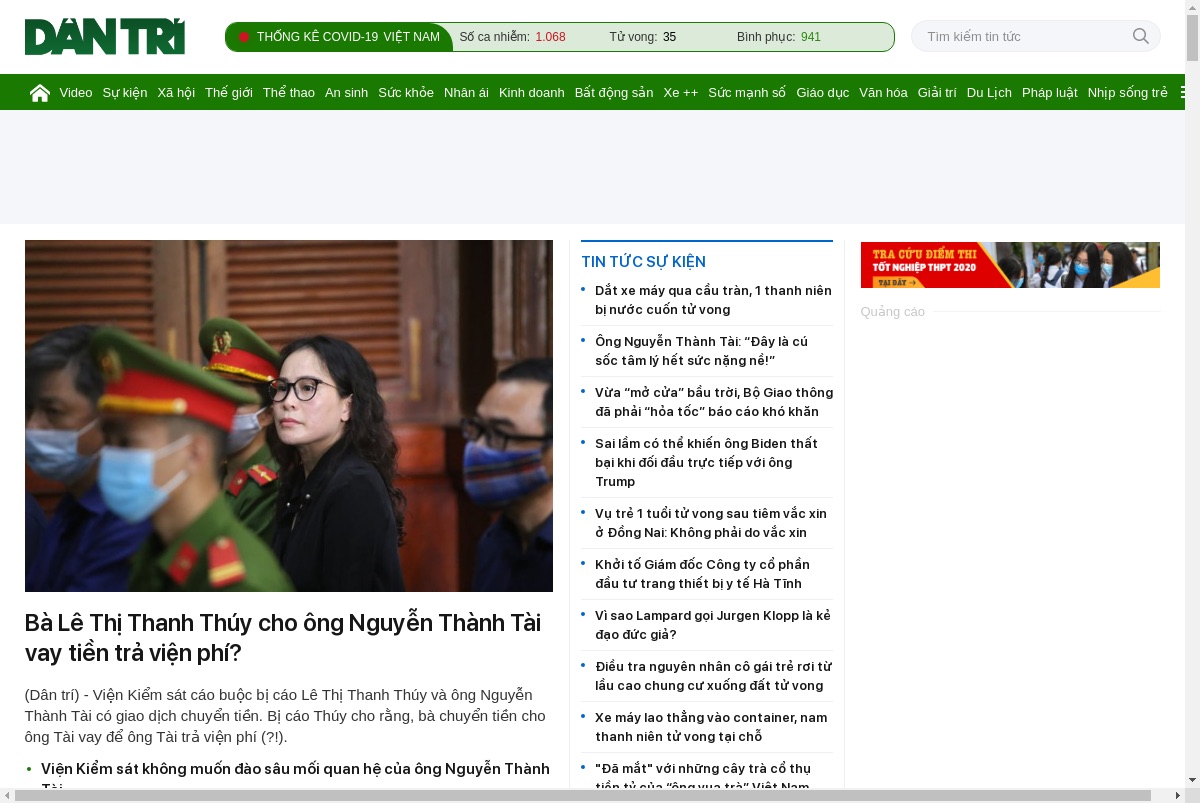Click the vertical scrollbar down arrow

click(x=1192, y=780)
